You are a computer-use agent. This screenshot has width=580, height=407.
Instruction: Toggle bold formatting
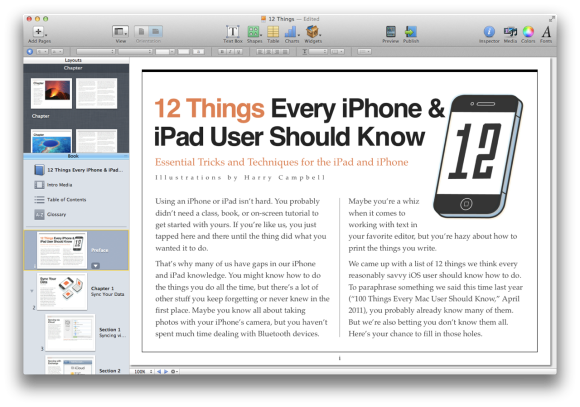(x=222, y=51)
